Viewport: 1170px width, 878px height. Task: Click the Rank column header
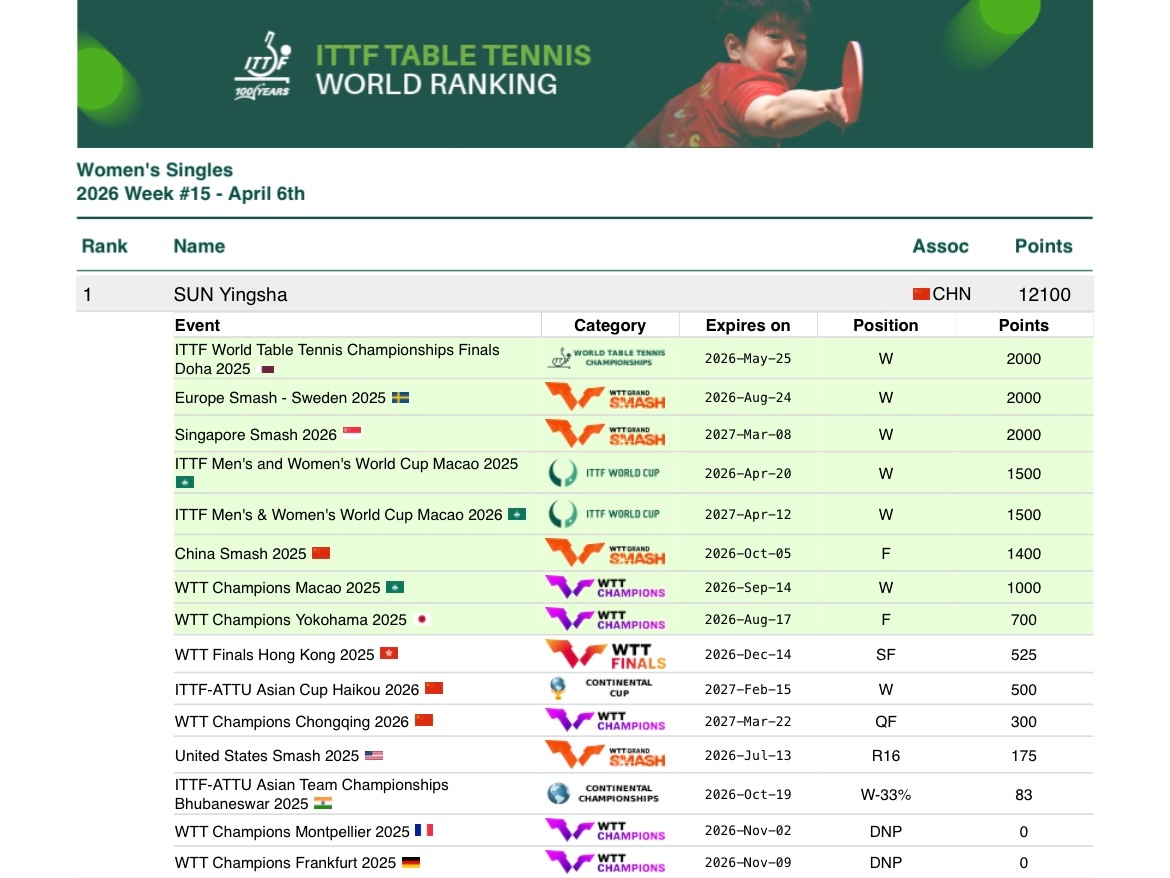point(104,246)
